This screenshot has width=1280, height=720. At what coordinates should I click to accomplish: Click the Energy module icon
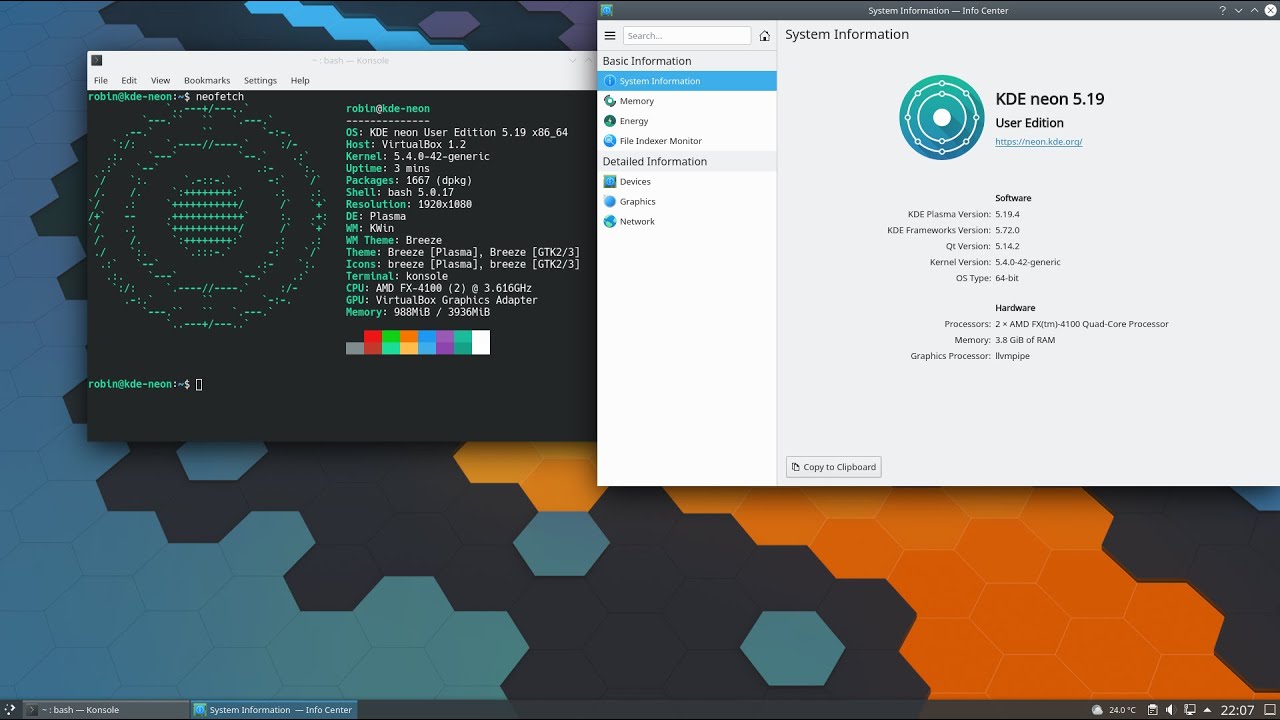[610, 121]
